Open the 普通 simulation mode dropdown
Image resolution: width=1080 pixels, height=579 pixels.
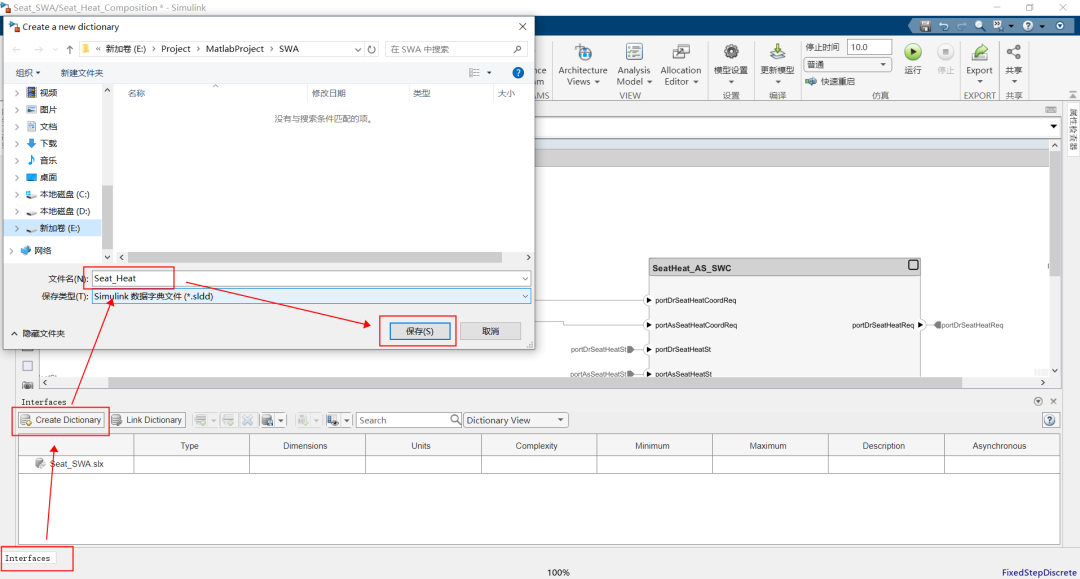[x=847, y=65]
